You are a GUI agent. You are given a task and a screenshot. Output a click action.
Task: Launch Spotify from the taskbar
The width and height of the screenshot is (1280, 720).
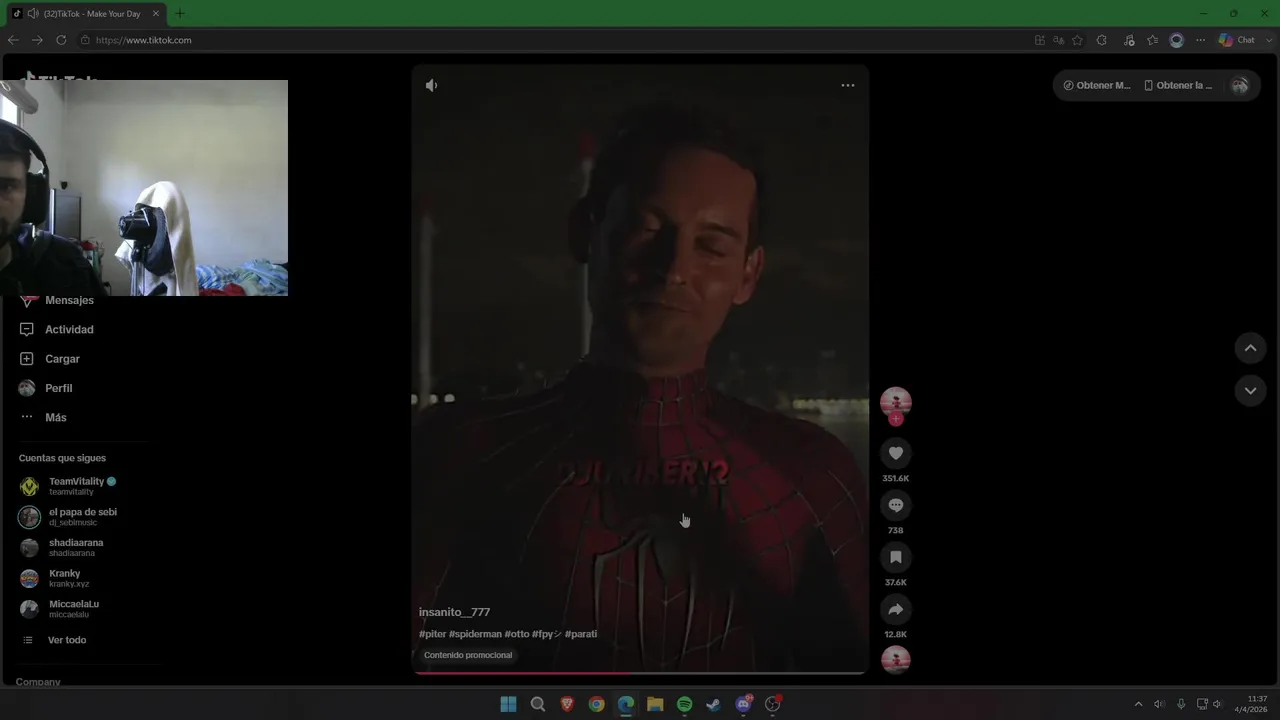pyautogui.click(x=684, y=704)
